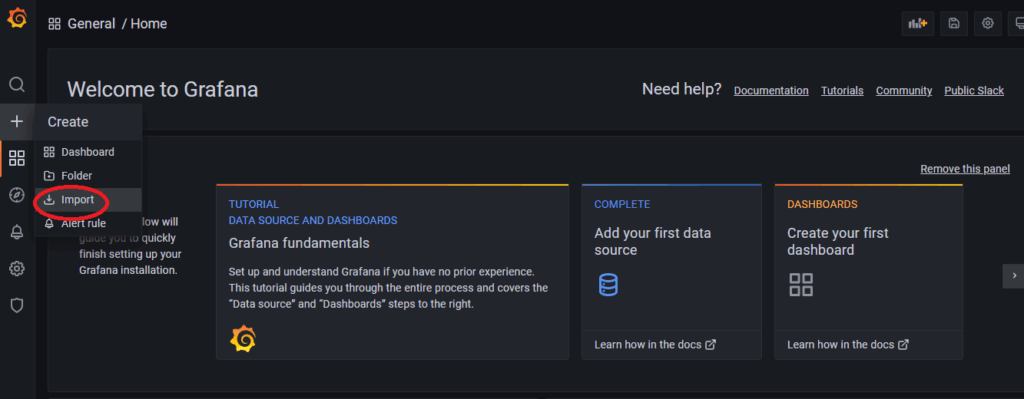Click the Save dashboard icon
The image size is (1024, 399).
click(x=954, y=24)
